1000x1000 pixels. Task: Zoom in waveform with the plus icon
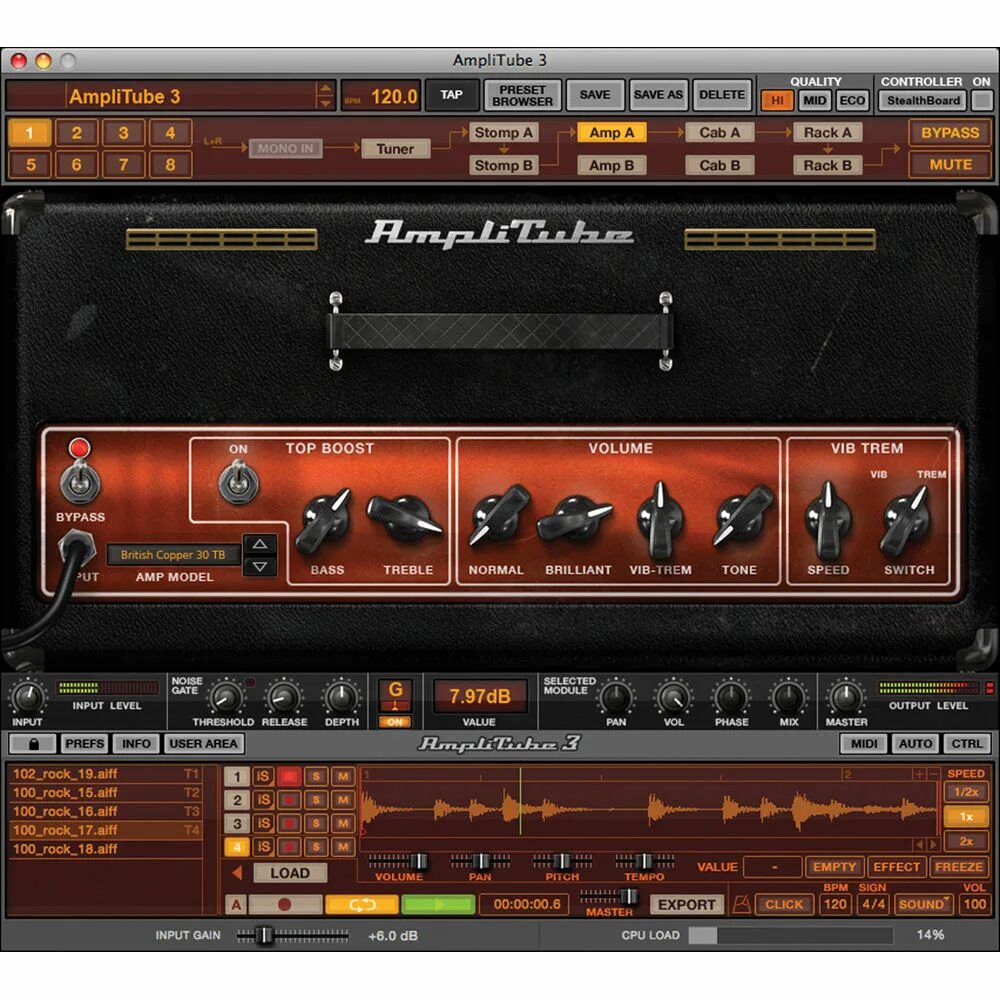(919, 774)
